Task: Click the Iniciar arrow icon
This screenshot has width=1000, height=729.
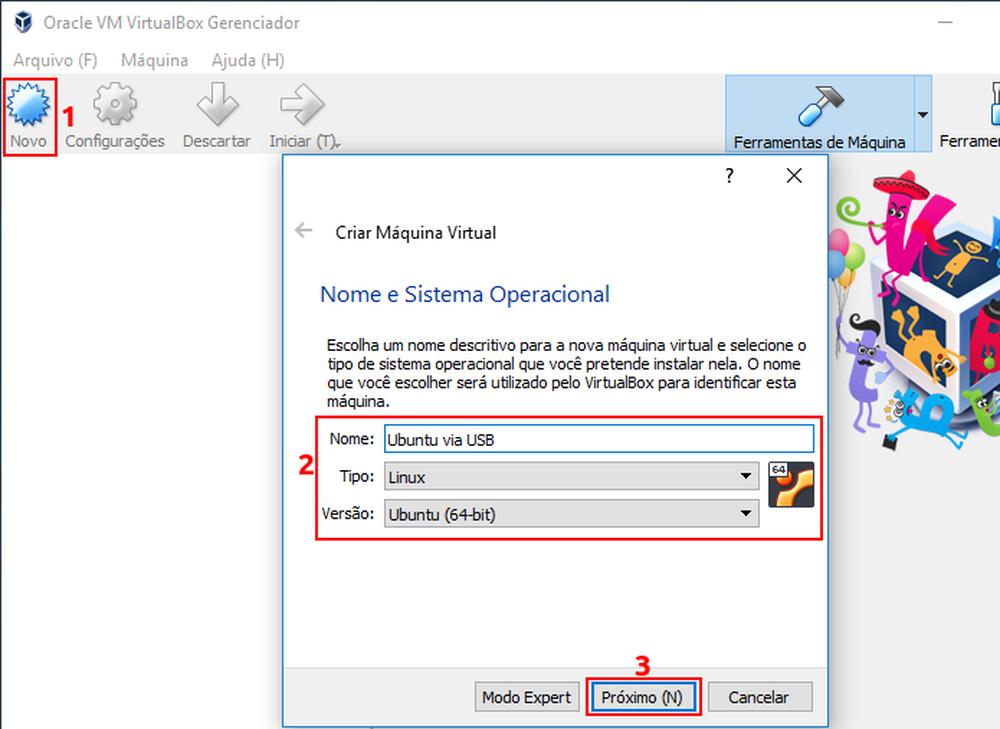Action: click(299, 103)
